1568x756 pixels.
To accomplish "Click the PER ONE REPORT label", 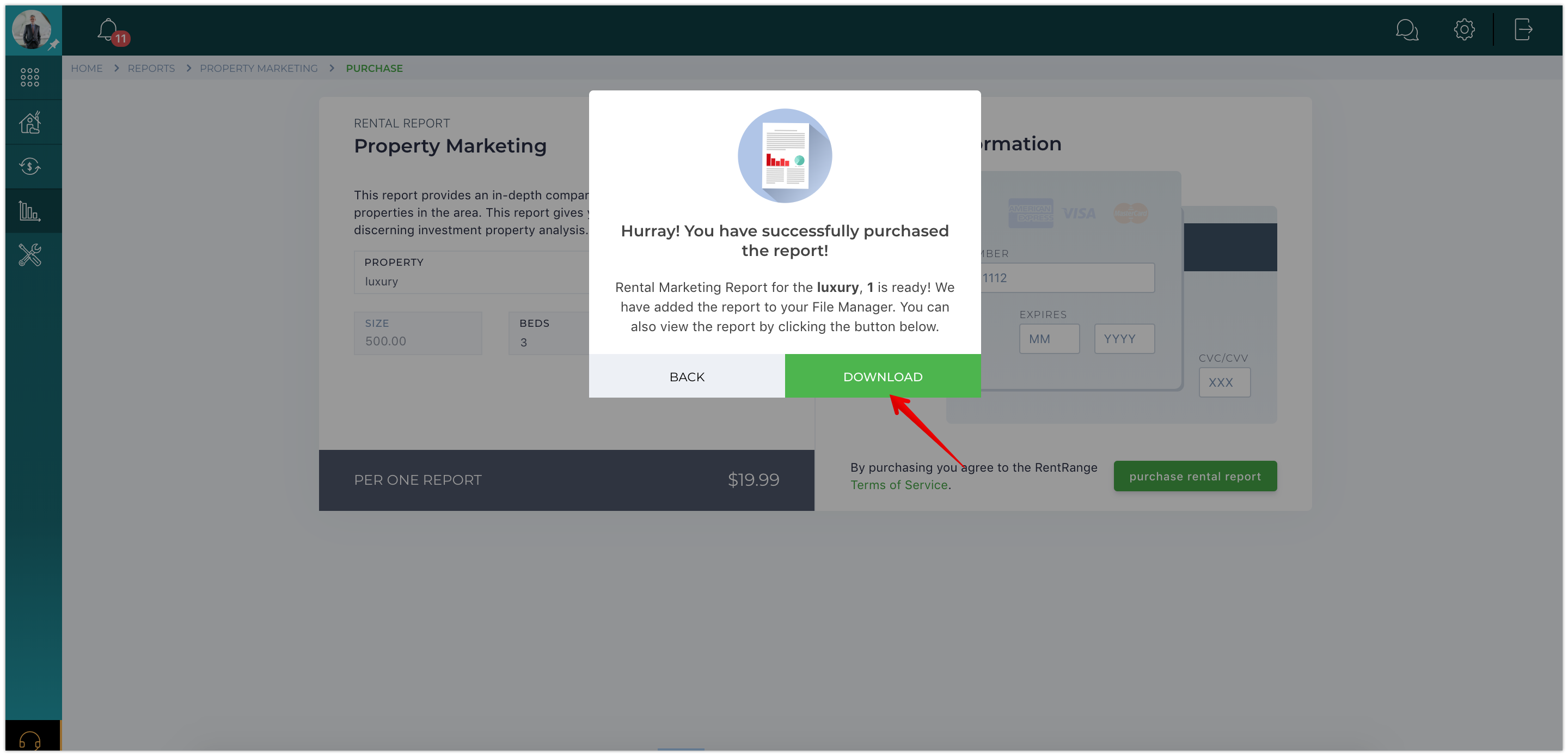I will pos(418,480).
